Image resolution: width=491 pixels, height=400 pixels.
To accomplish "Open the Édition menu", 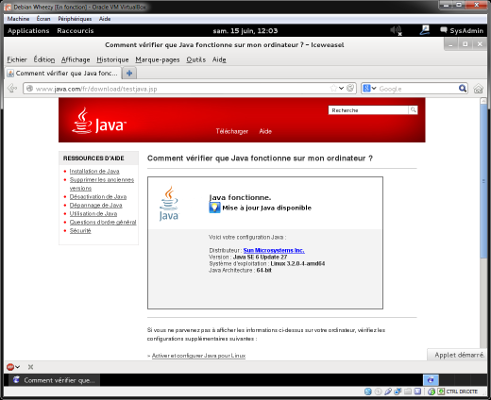I will coord(44,60).
